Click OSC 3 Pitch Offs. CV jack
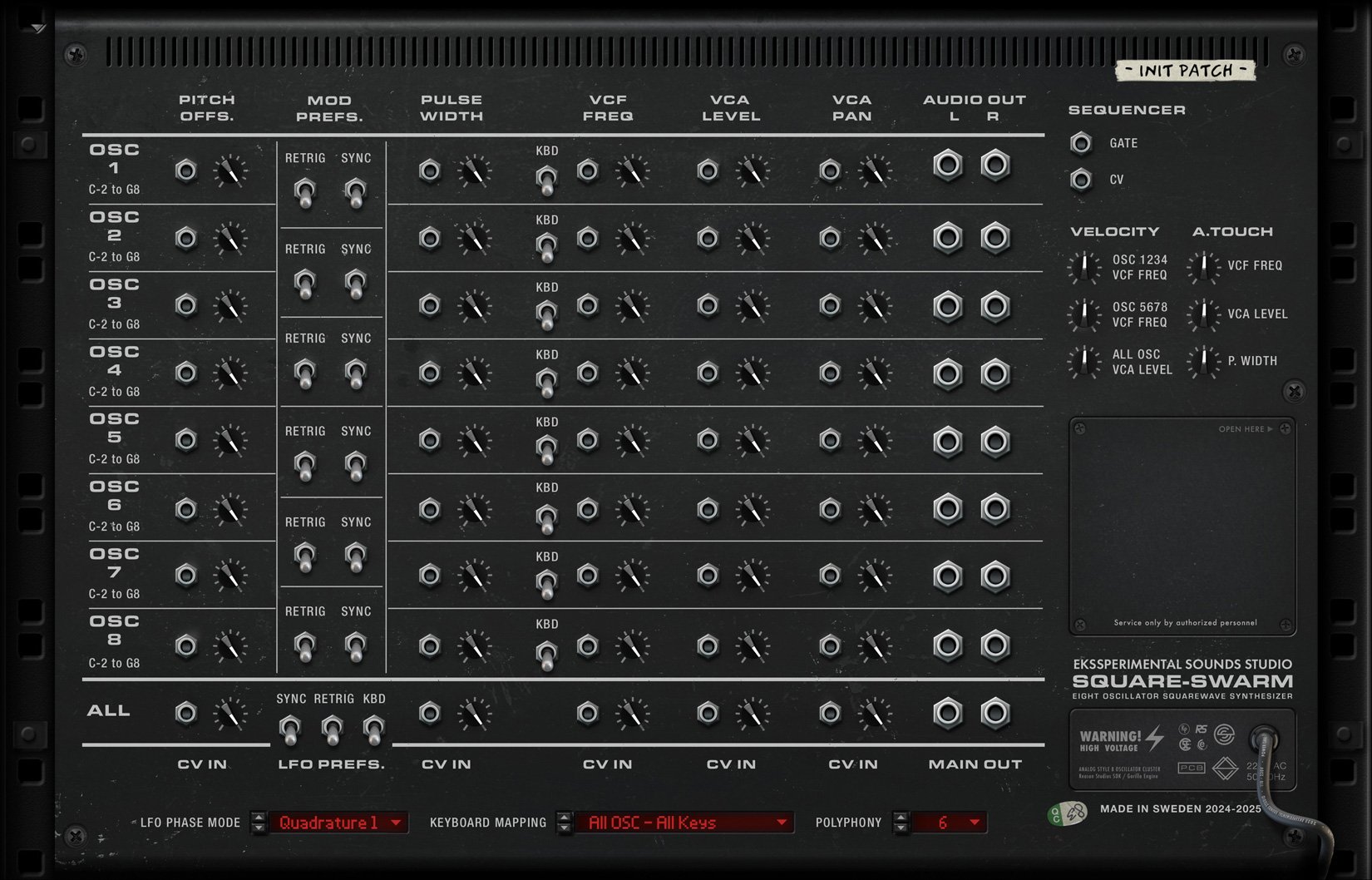This screenshot has width=1372, height=880. tap(186, 305)
